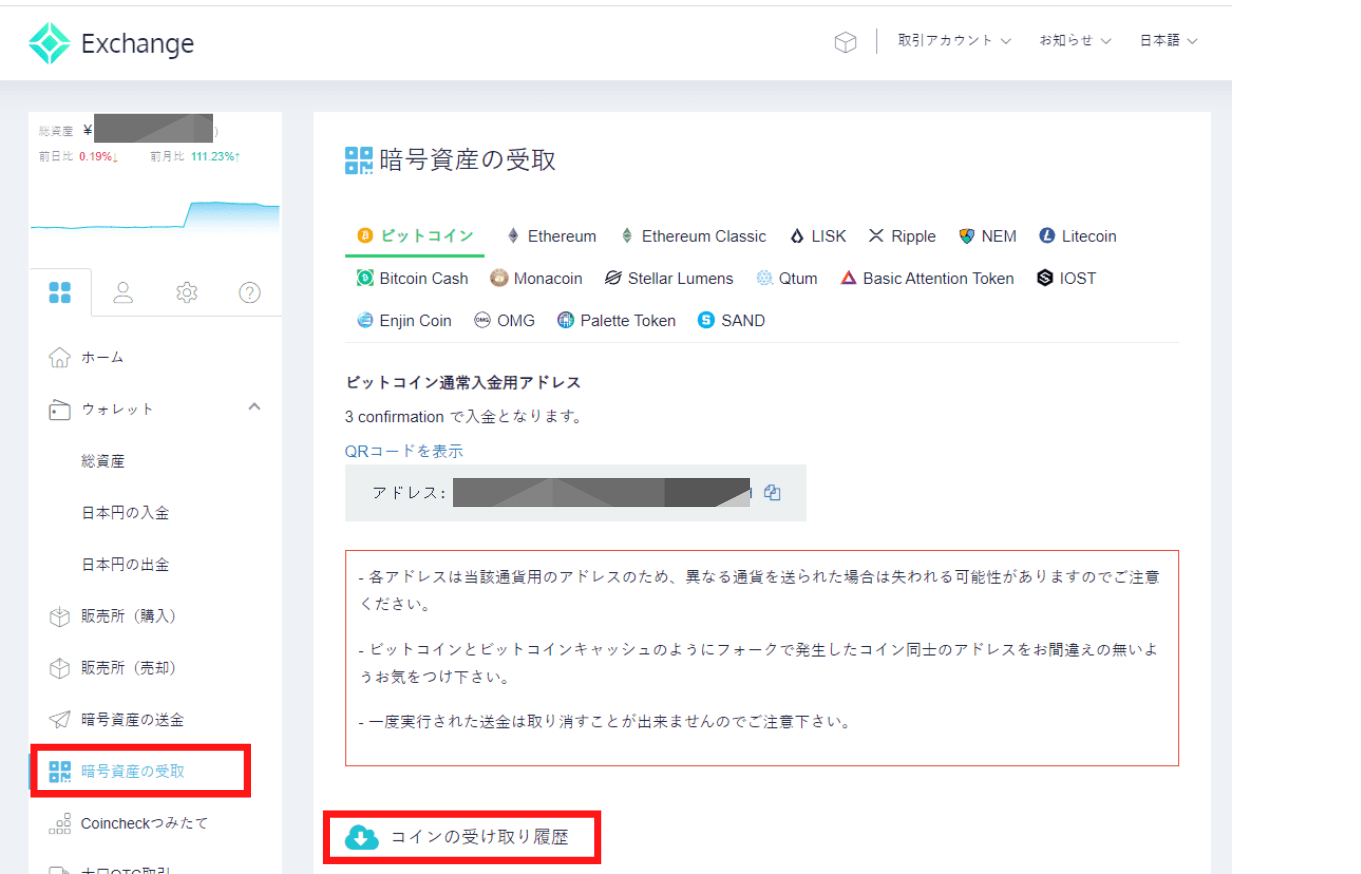Click the 前月比 111.23% value
Viewport: 1361px width, 874px height.
214,156
